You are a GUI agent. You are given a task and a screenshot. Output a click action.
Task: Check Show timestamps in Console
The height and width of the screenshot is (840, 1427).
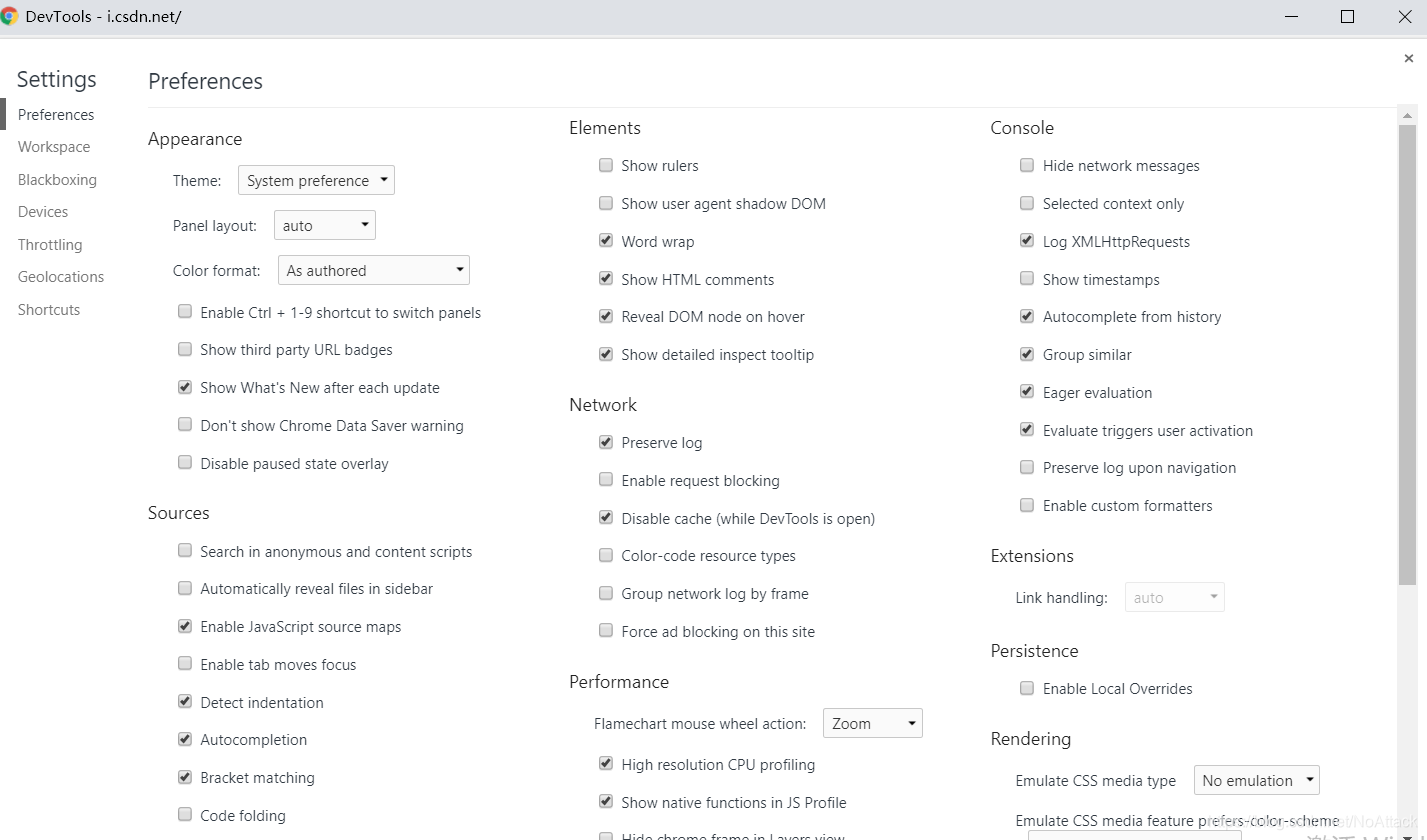[x=1027, y=279]
